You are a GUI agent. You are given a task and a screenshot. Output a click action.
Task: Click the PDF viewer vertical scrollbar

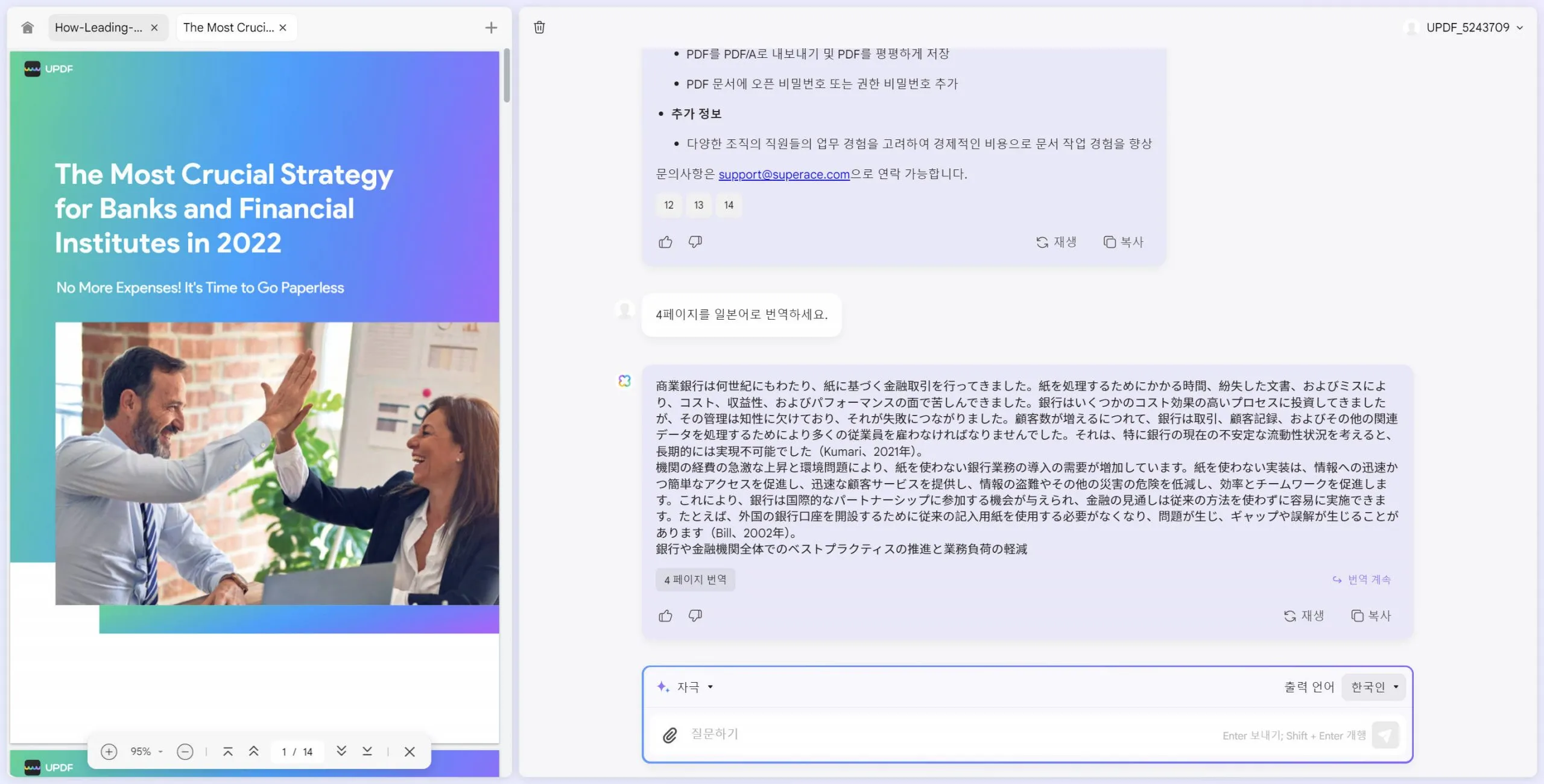pos(507,76)
